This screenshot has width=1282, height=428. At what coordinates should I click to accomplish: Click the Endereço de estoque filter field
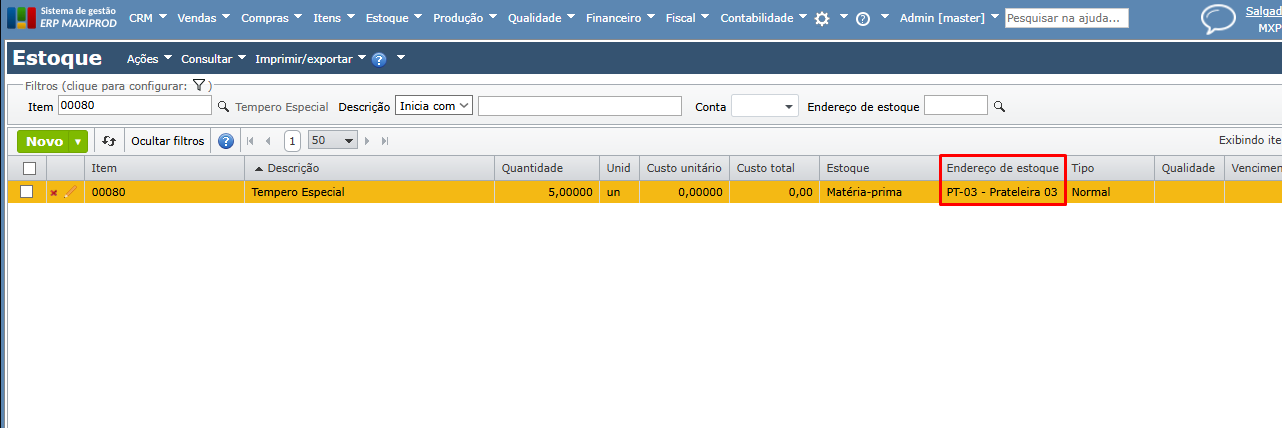[955, 106]
